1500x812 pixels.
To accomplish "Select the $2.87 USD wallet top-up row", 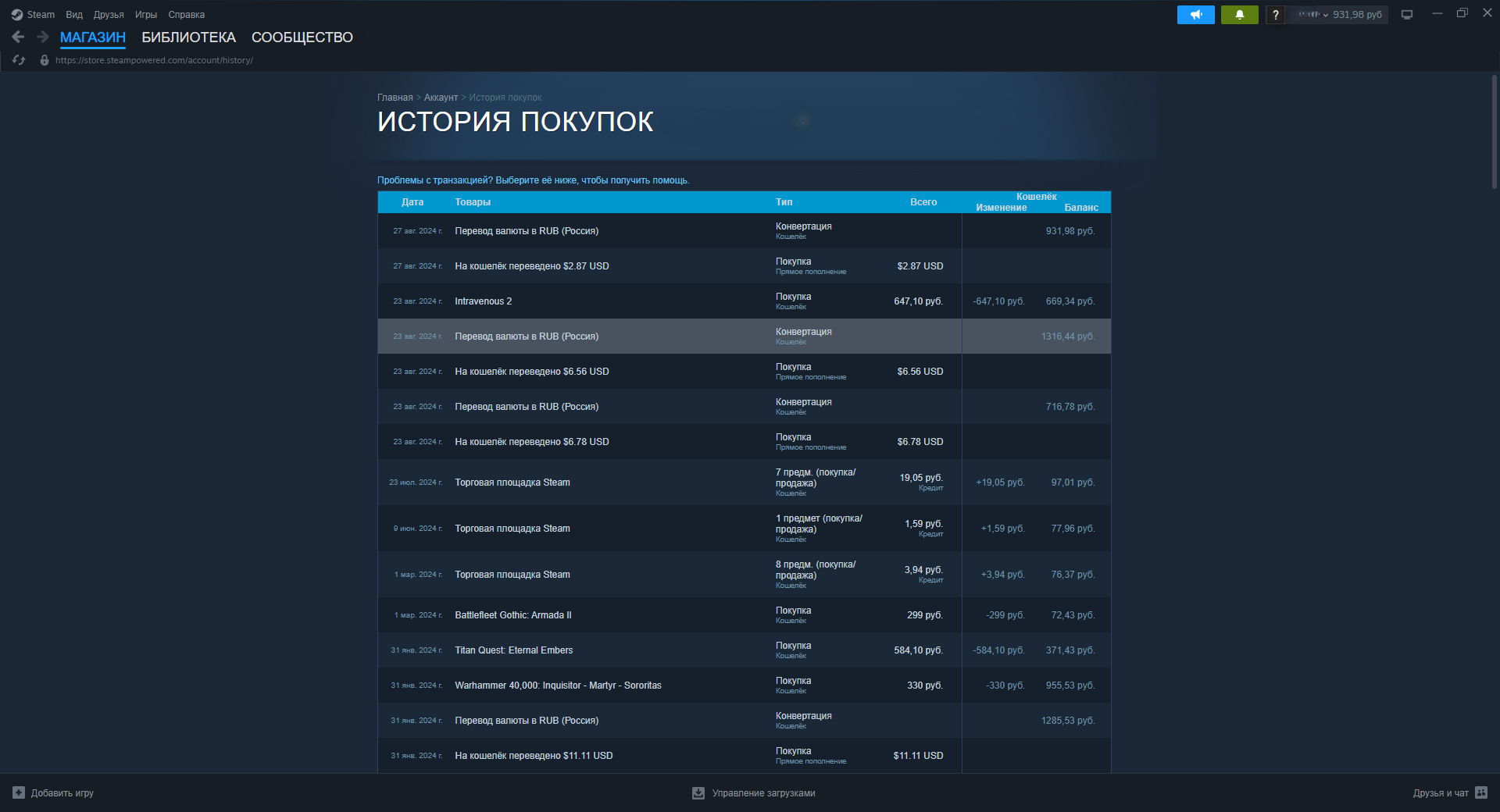I will [x=745, y=266].
